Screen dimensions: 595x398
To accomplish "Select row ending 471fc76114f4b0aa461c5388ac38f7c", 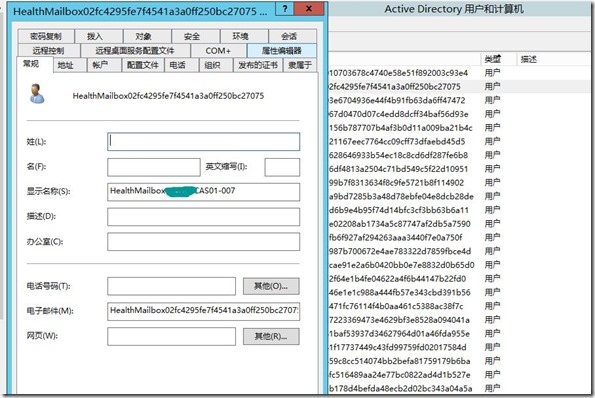I will coord(459,306).
